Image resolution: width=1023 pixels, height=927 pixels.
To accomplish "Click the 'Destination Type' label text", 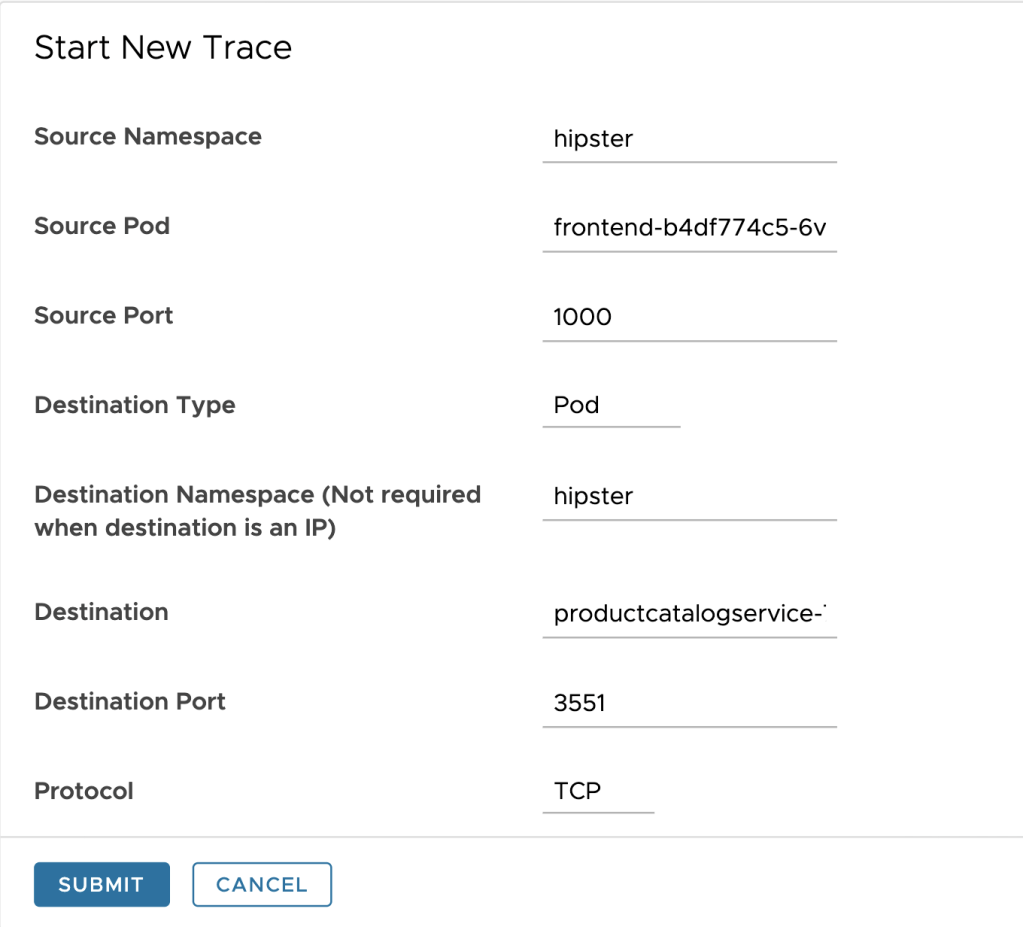I will 135,405.
